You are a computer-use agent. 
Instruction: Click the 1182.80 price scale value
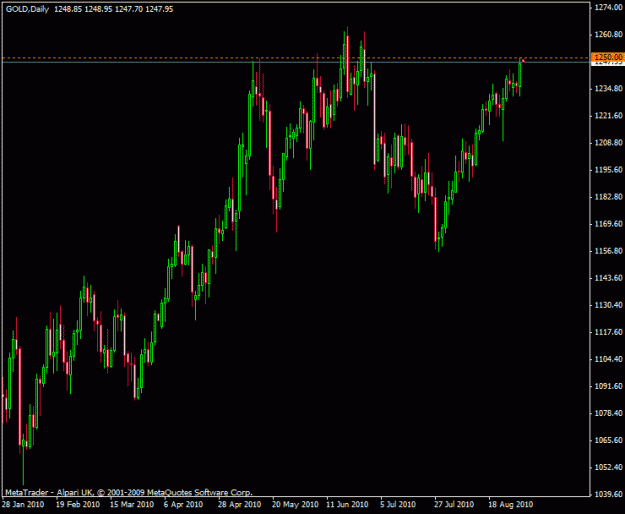[x=608, y=197]
